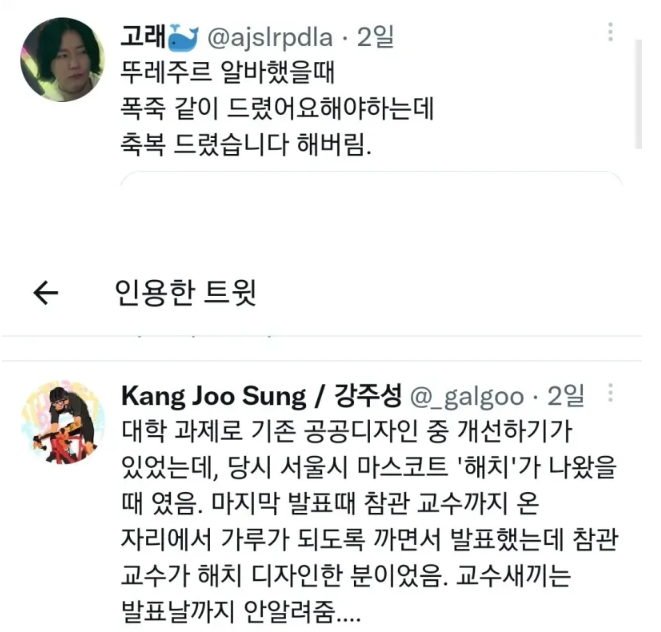Visit the @_galgoo handle
This screenshot has height=632, width=661.
pyautogui.click(x=467, y=397)
